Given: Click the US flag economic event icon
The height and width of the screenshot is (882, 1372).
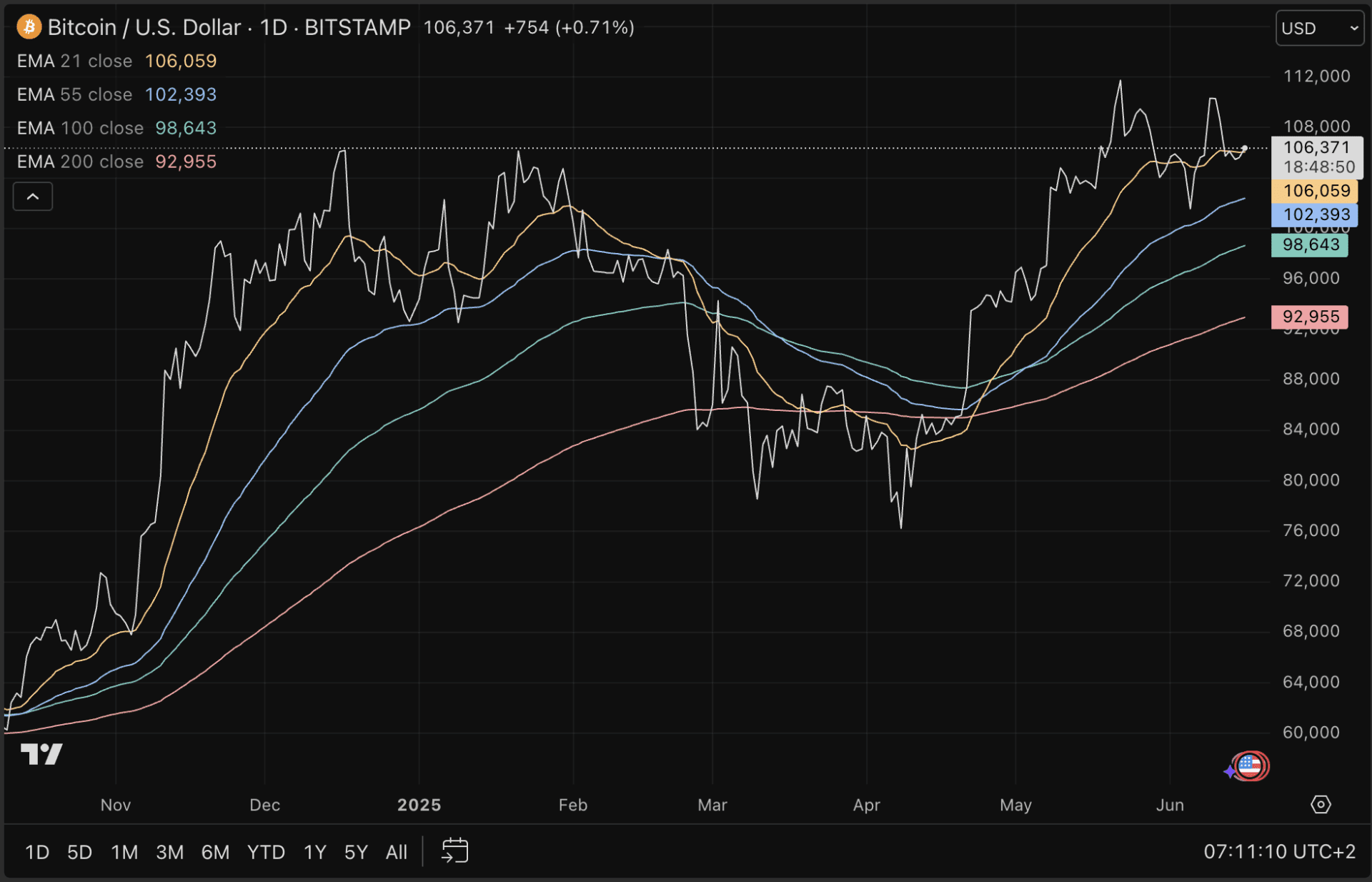Looking at the screenshot, I should click(1249, 766).
